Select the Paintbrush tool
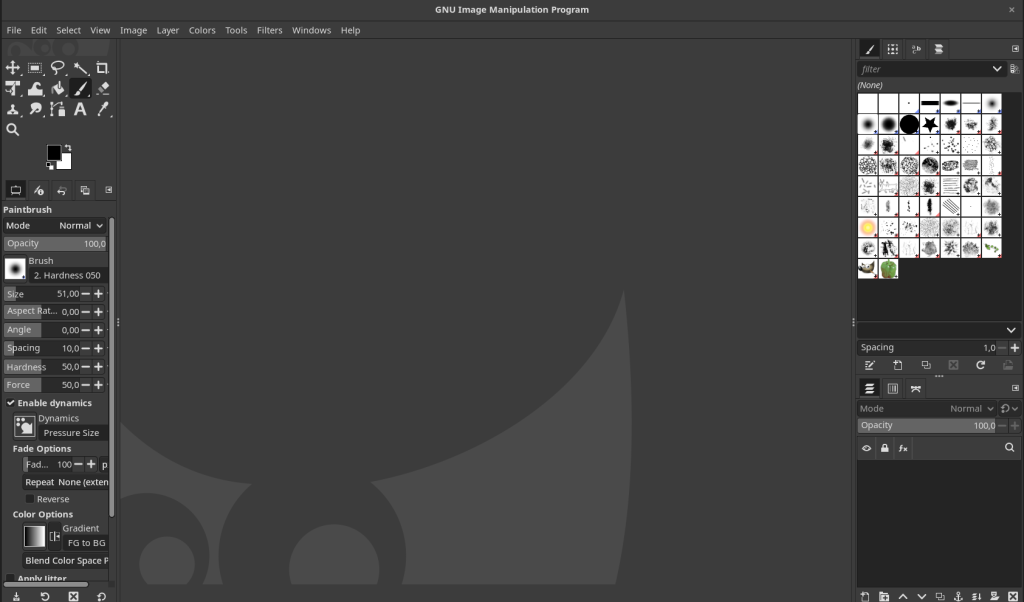 coord(80,89)
